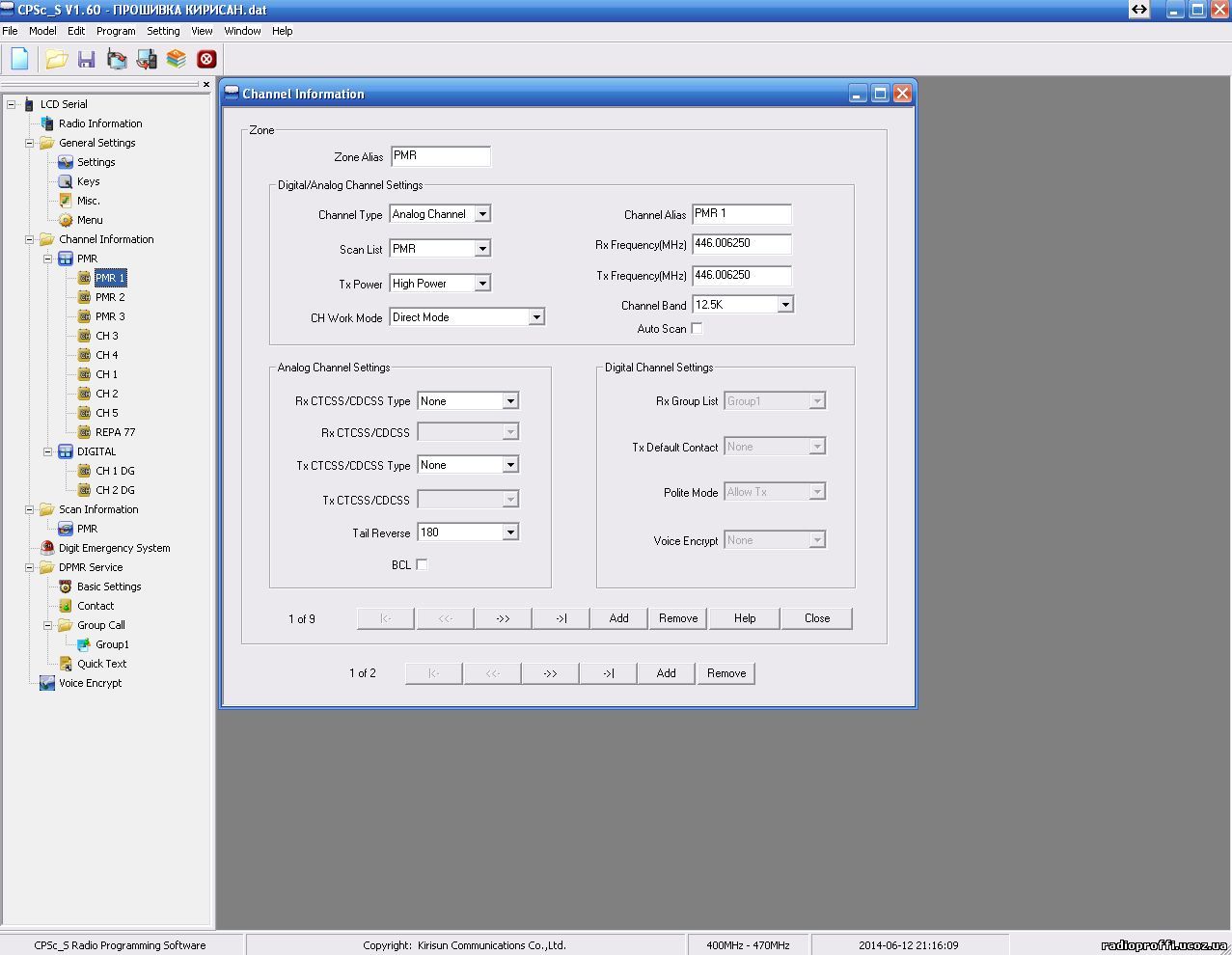This screenshot has height=955, width=1232.
Task: Click the Group1 tree icon
Action: click(x=84, y=644)
